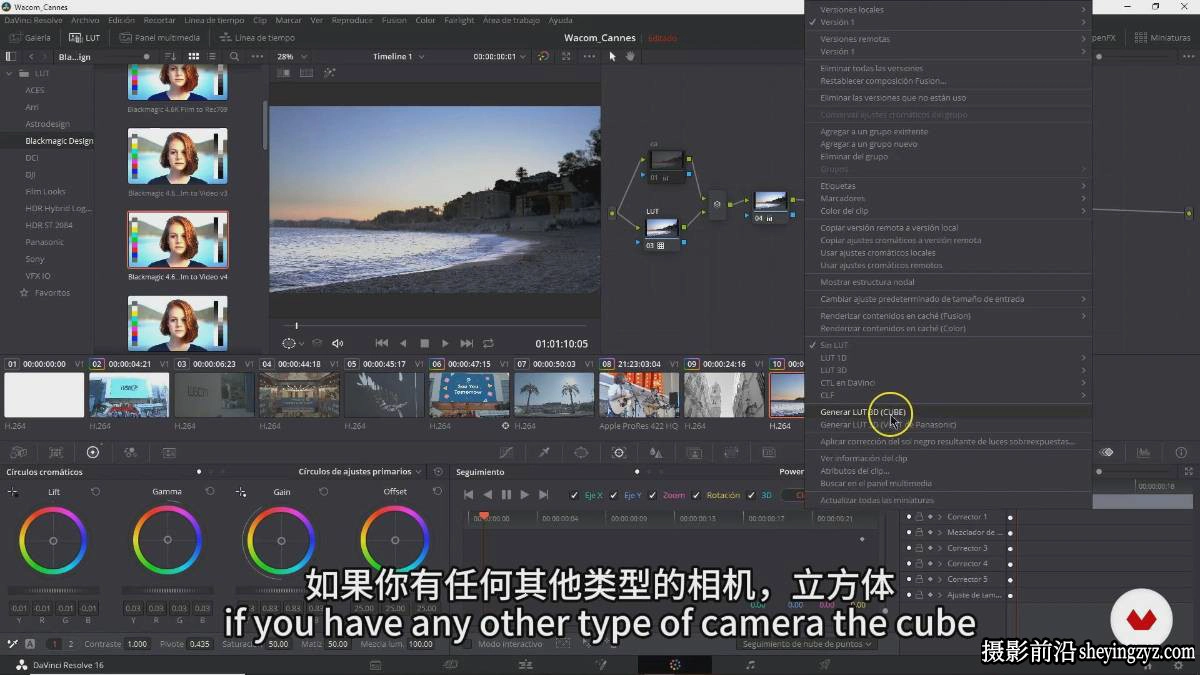Open the Tracker palette icon
The image size is (1200, 675).
[x=618, y=453]
